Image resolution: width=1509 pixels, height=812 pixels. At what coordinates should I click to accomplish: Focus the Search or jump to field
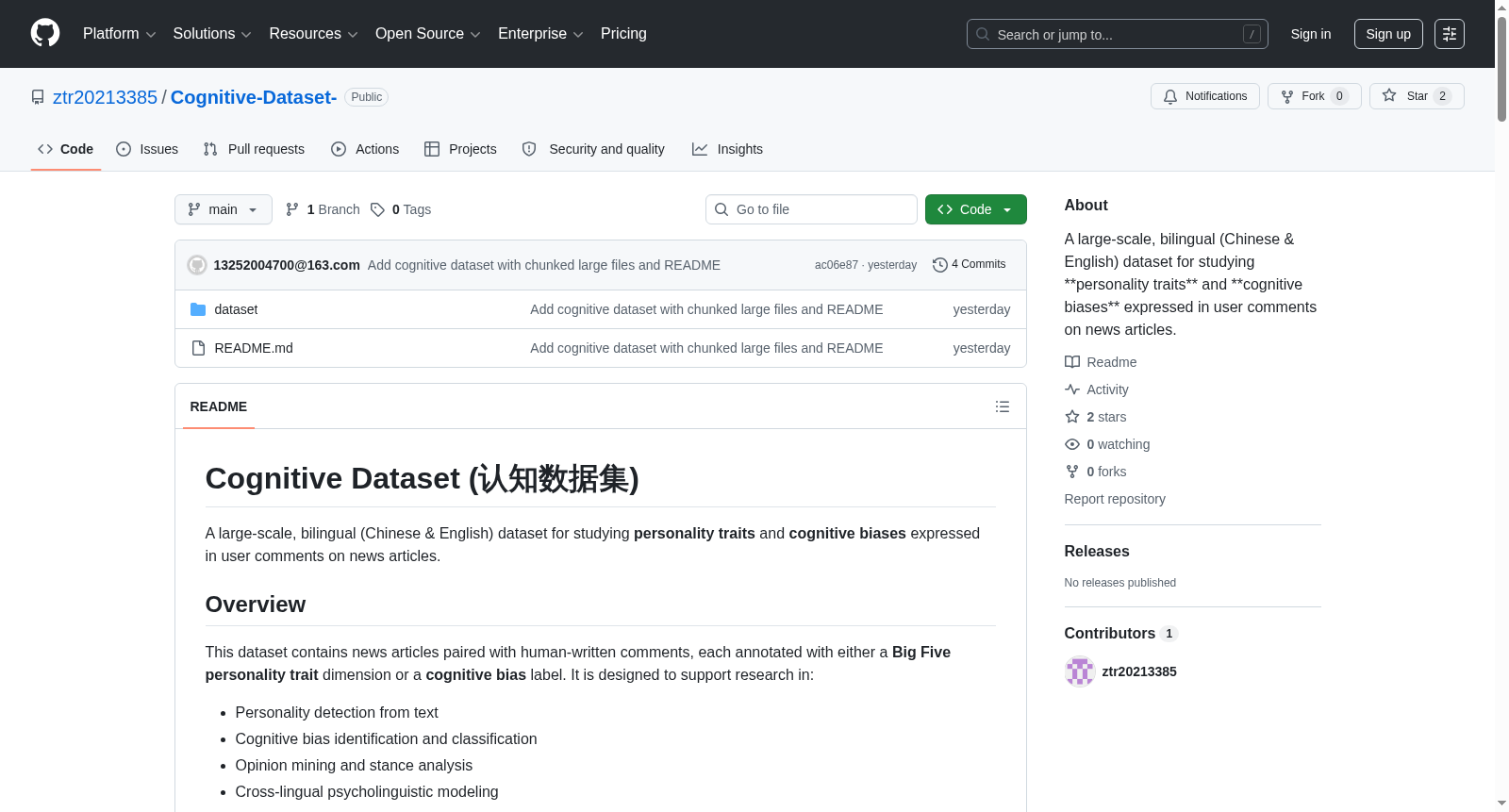1117,34
